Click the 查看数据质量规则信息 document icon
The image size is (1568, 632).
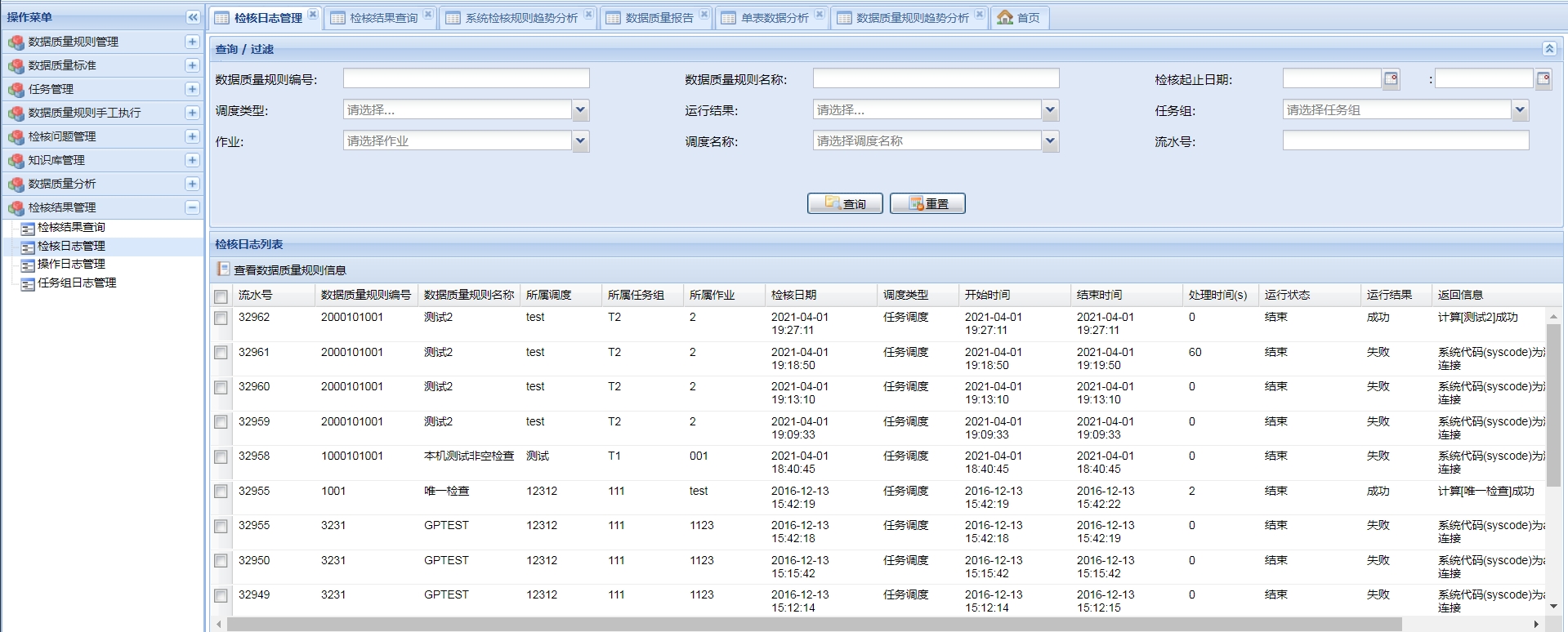[x=223, y=269]
